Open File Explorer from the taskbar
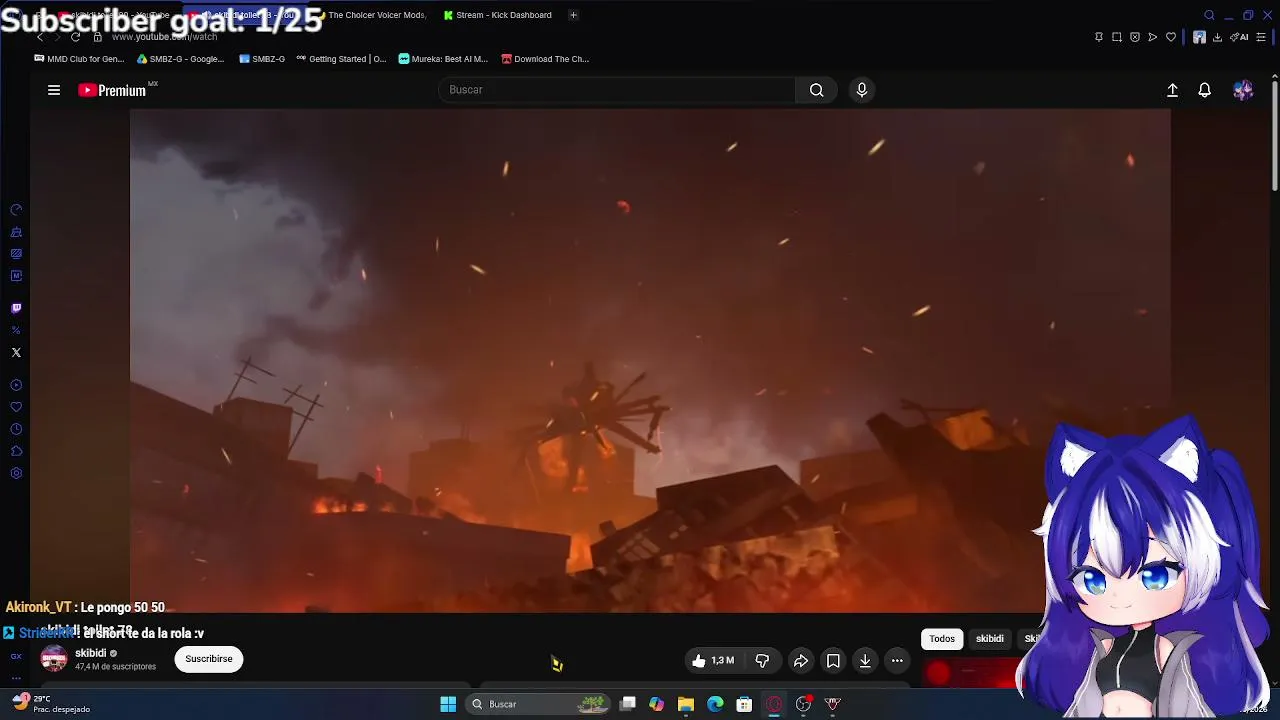The height and width of the screenshot is (720, 1280). [686, 704]
